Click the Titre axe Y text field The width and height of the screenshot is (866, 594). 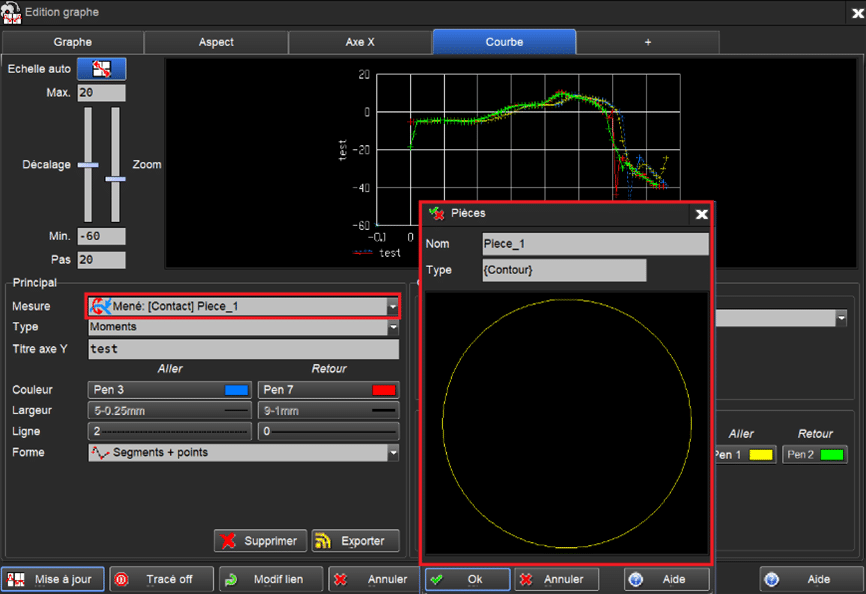[x=243, y=349]
